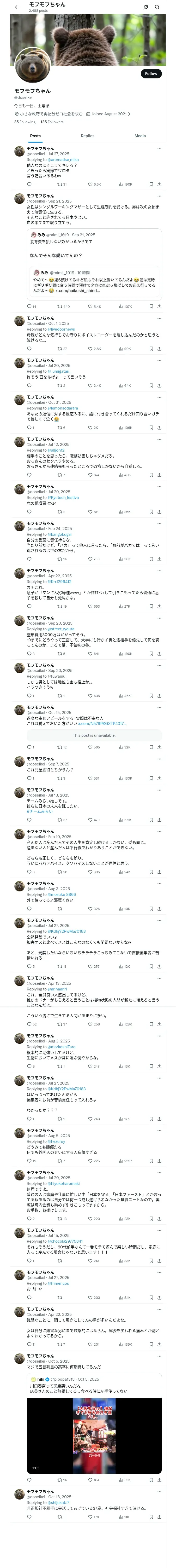Open search with the magnifier icon

(157, 7)
